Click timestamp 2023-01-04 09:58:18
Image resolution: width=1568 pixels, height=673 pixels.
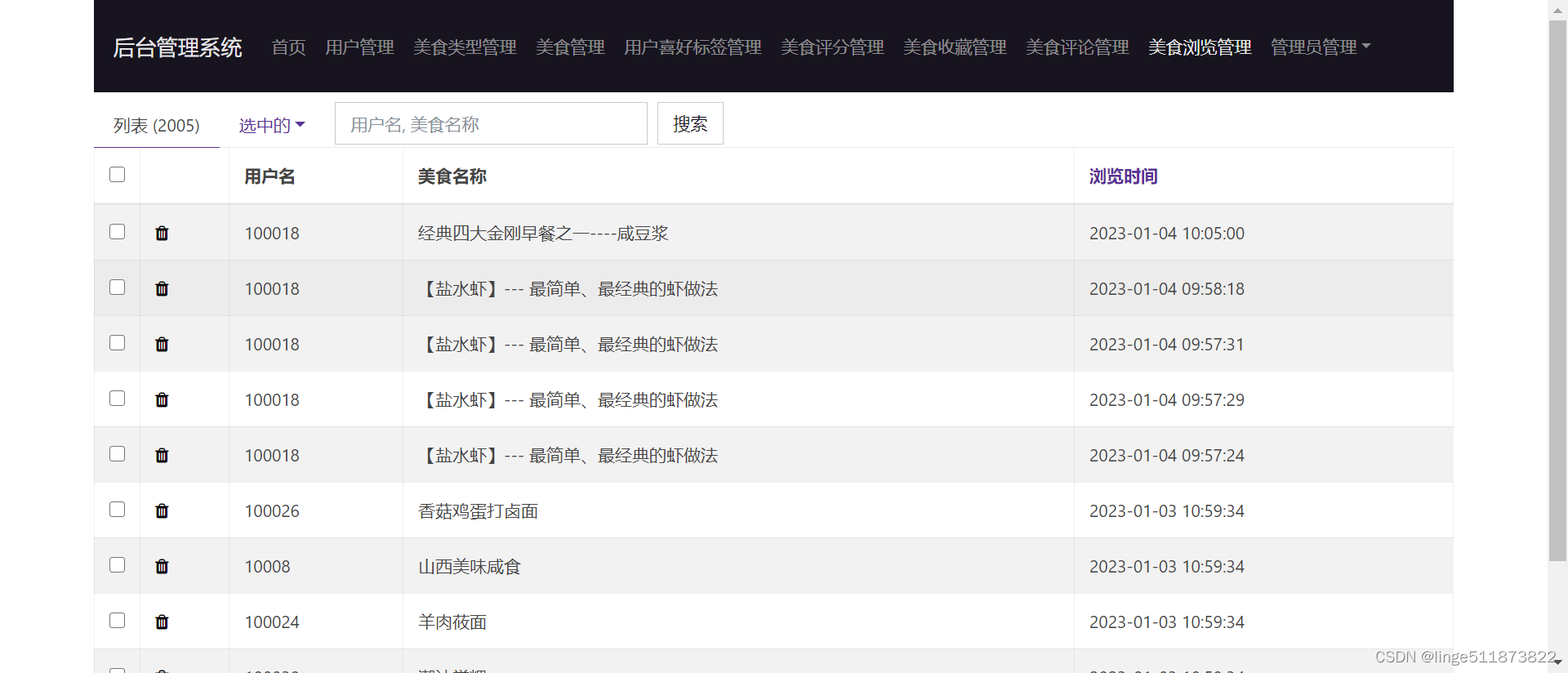click(x=1167, y=289)
